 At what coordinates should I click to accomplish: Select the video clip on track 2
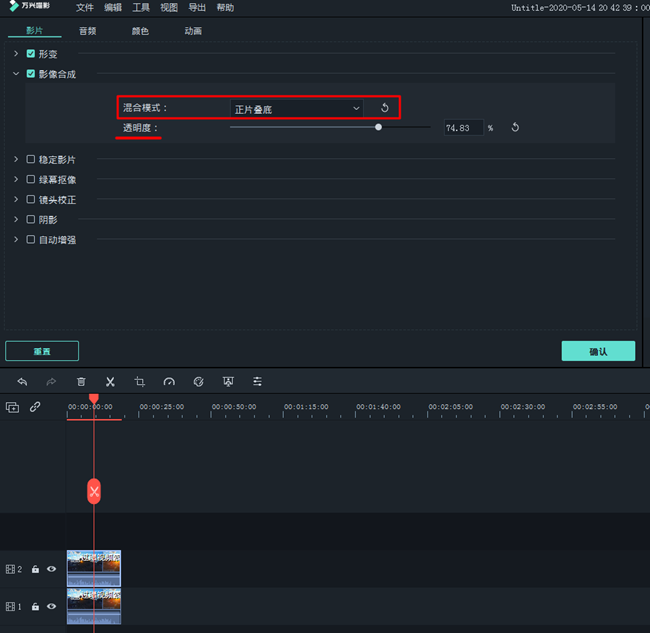(x=94, y=568)
